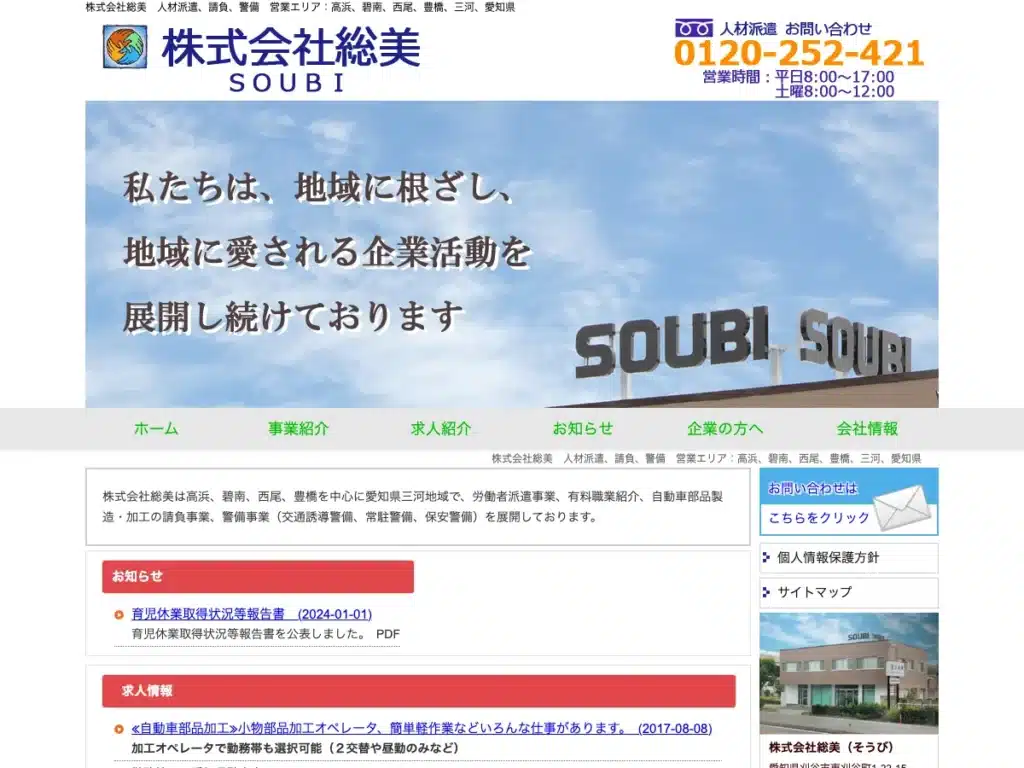Click the 加工オペレータで勤務帯も選択可能 description text
Image resolution: width=1024 pixels, height=768 pixels.
click(x=295, y=748)
